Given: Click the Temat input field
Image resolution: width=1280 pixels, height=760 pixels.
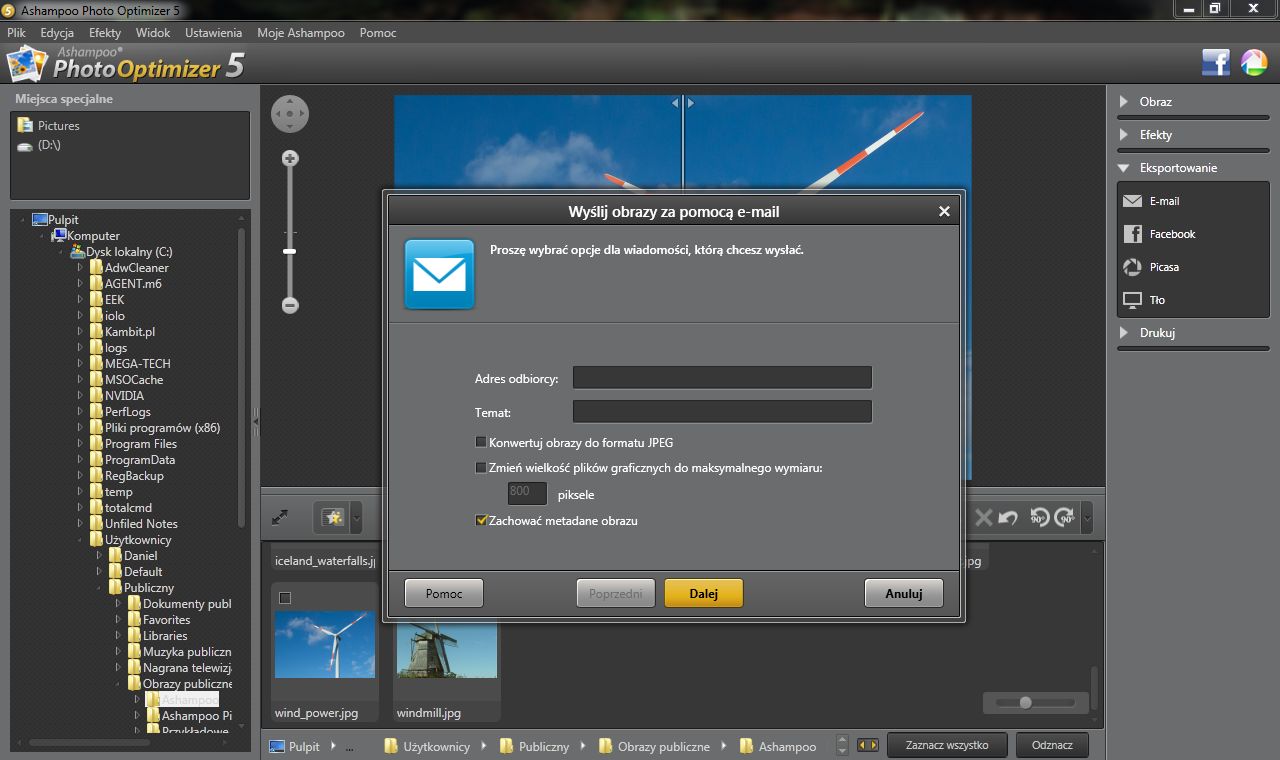Looking at the screenshot, I should [x=722, y=411].
